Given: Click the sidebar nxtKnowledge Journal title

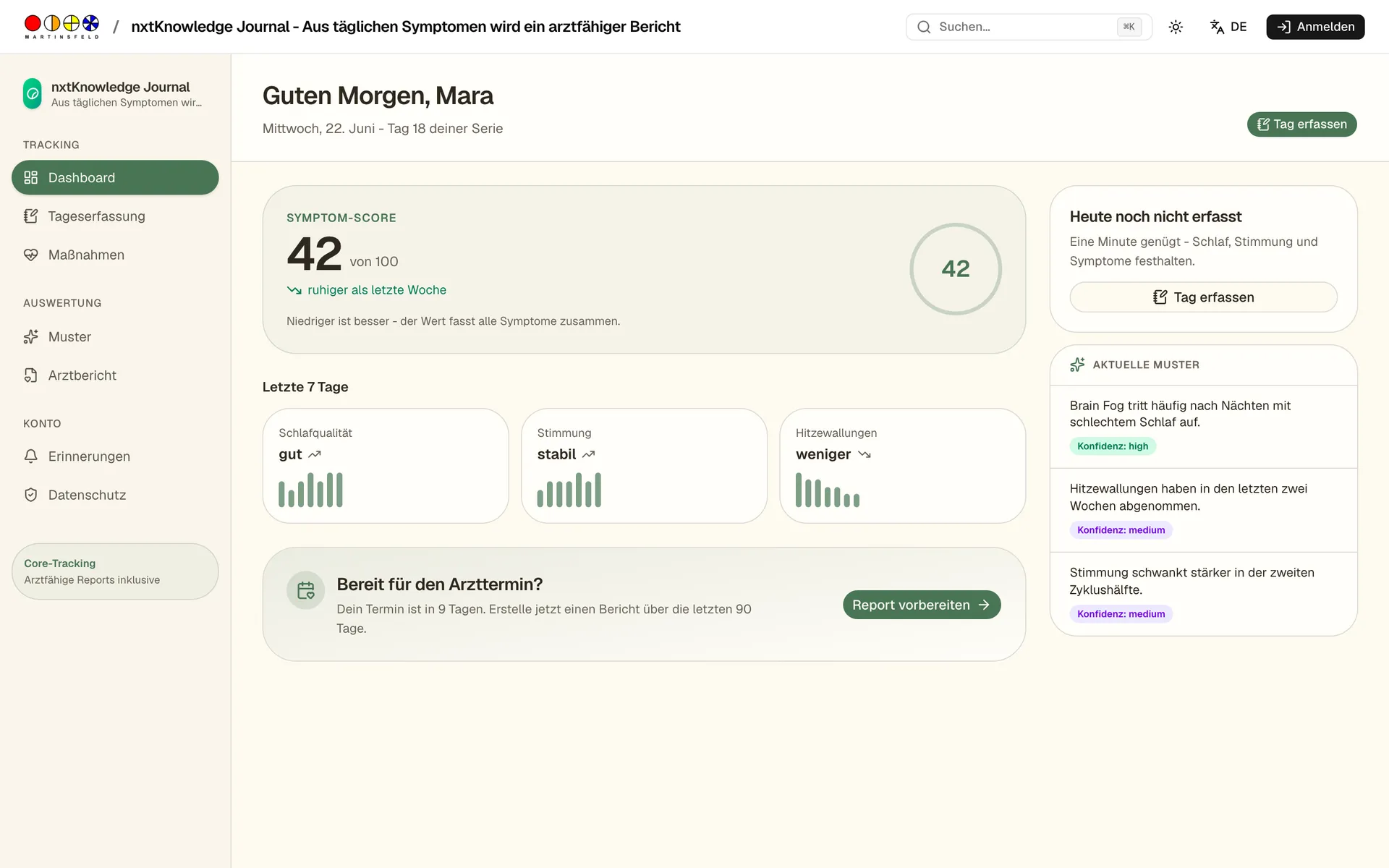Looking at the screenshot, I should click(120, 87).
